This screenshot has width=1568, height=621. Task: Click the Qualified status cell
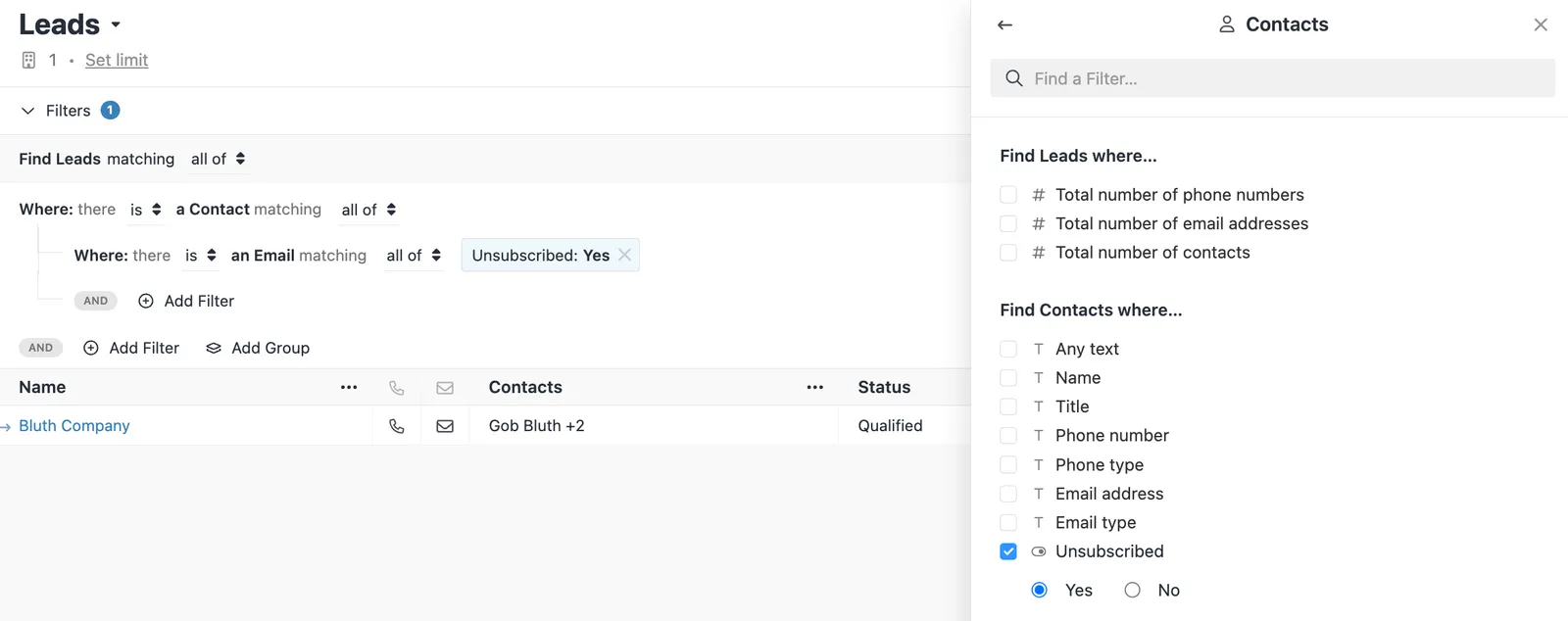pyautogui.click(x=890, y=426)
